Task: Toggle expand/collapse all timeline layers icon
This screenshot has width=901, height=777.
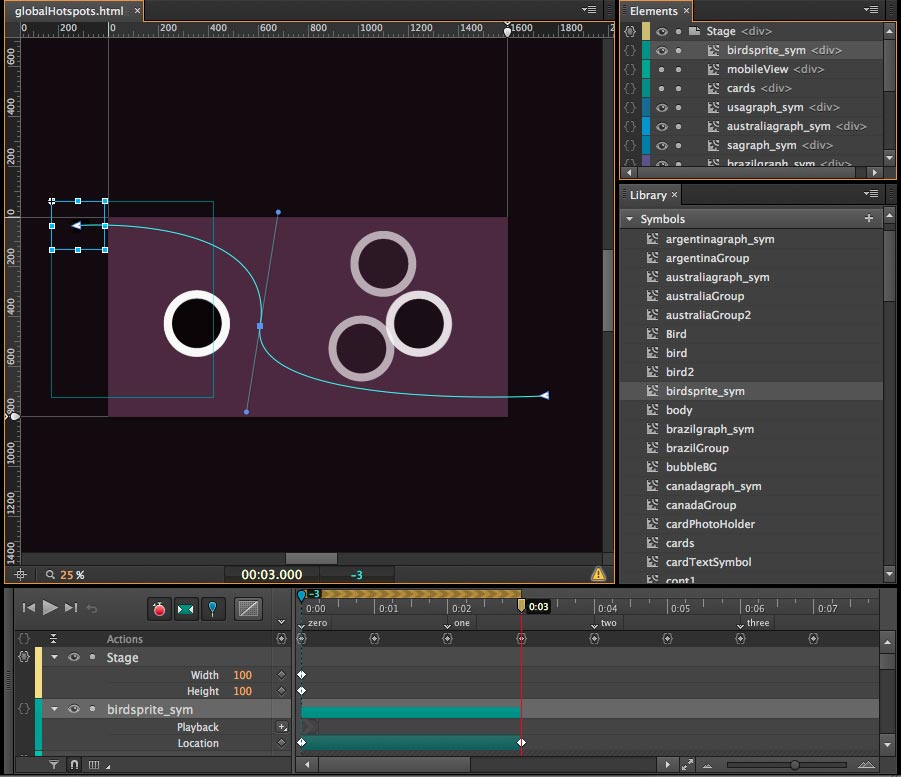Action: [53, 638]
